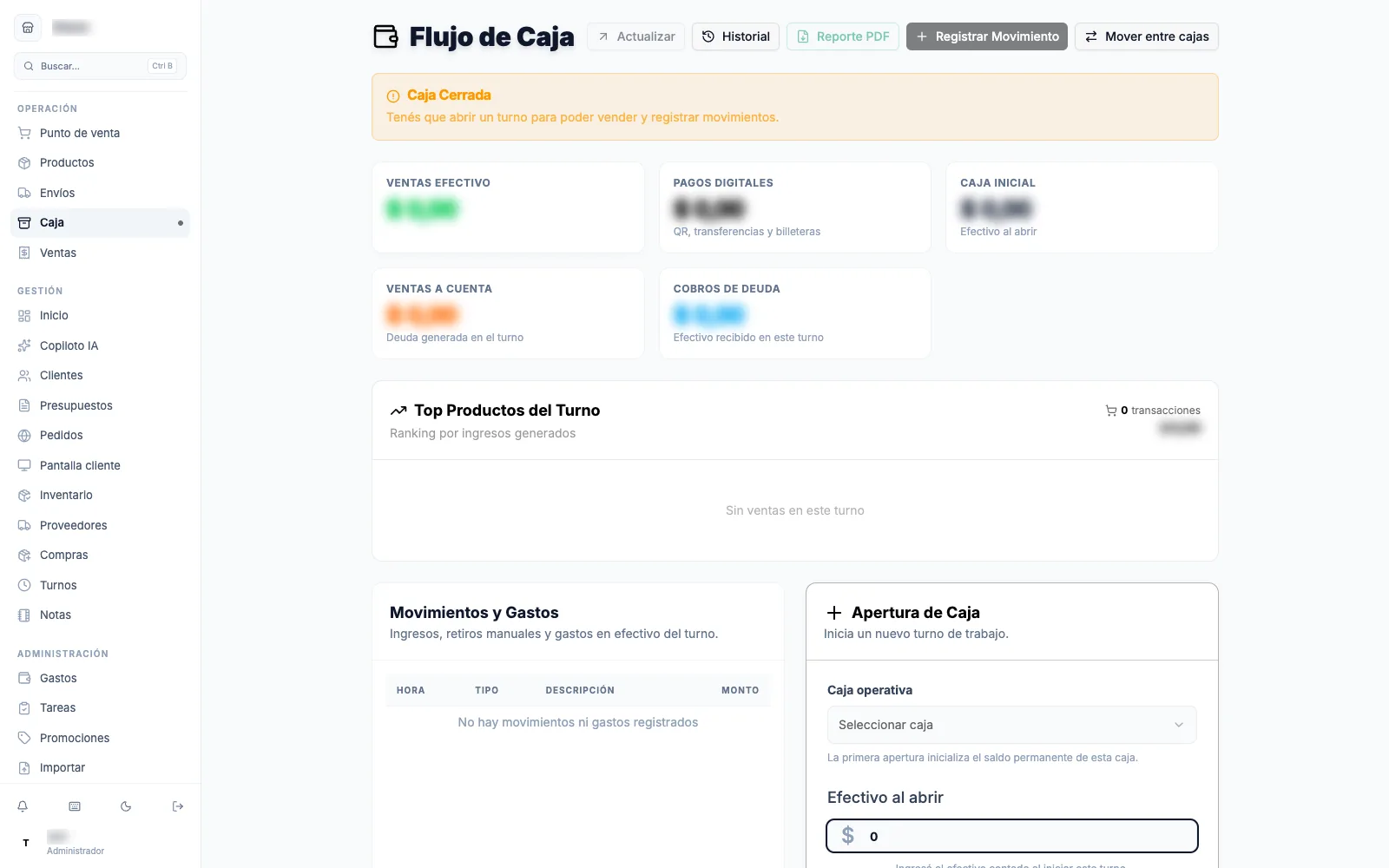The width and height of the screenshot is (1389, 868).
Task: Click the Inventario box icon
Action: (24, 496)
